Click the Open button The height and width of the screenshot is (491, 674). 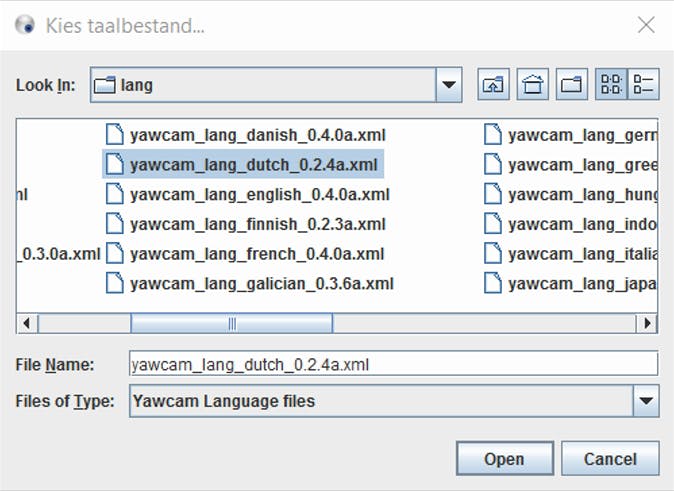(x=504, y=459)
